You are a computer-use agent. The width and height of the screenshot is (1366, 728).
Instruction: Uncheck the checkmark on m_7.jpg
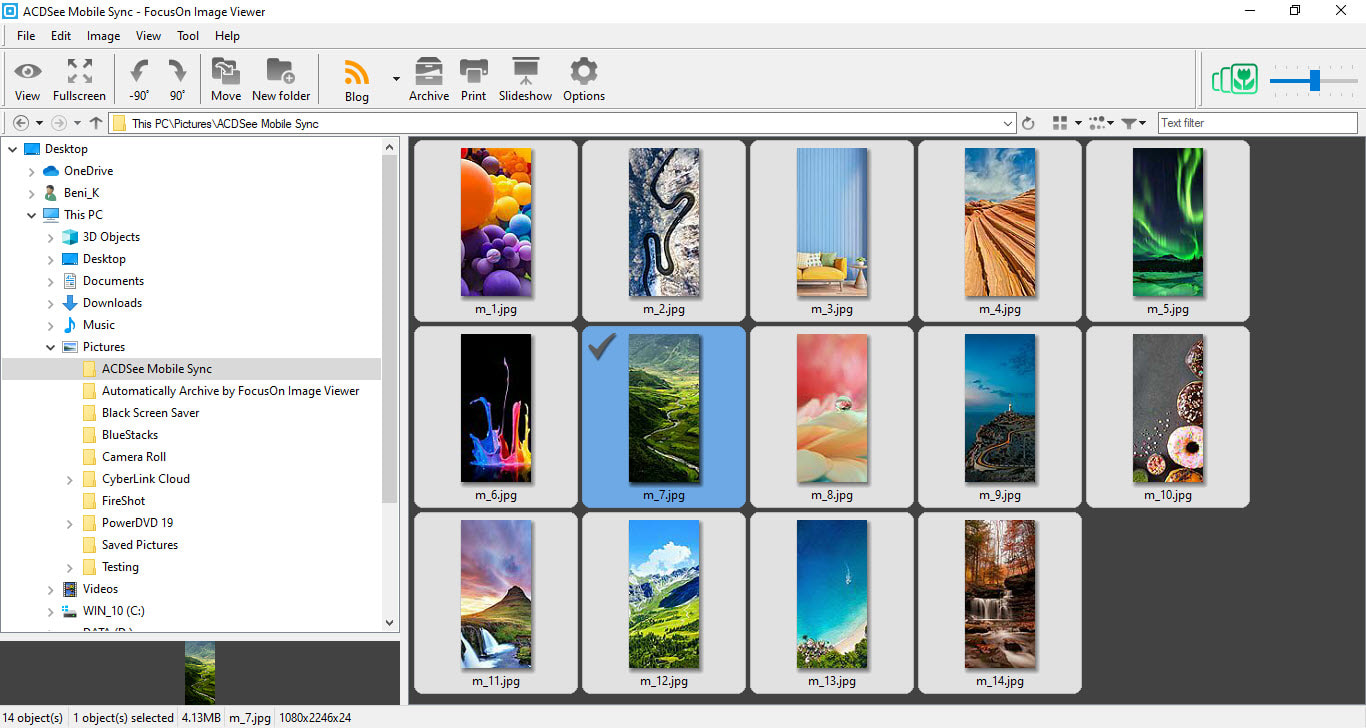[601, 348]
